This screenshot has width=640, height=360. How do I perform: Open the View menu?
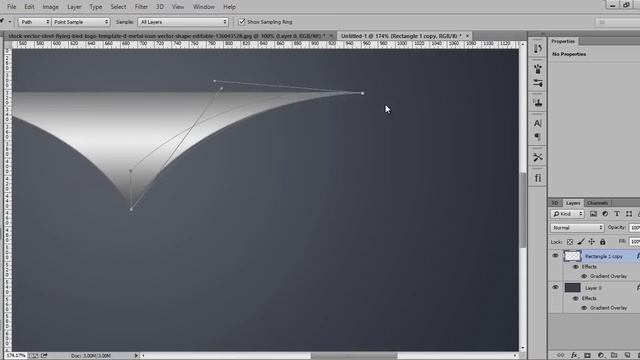click(178, 7)
